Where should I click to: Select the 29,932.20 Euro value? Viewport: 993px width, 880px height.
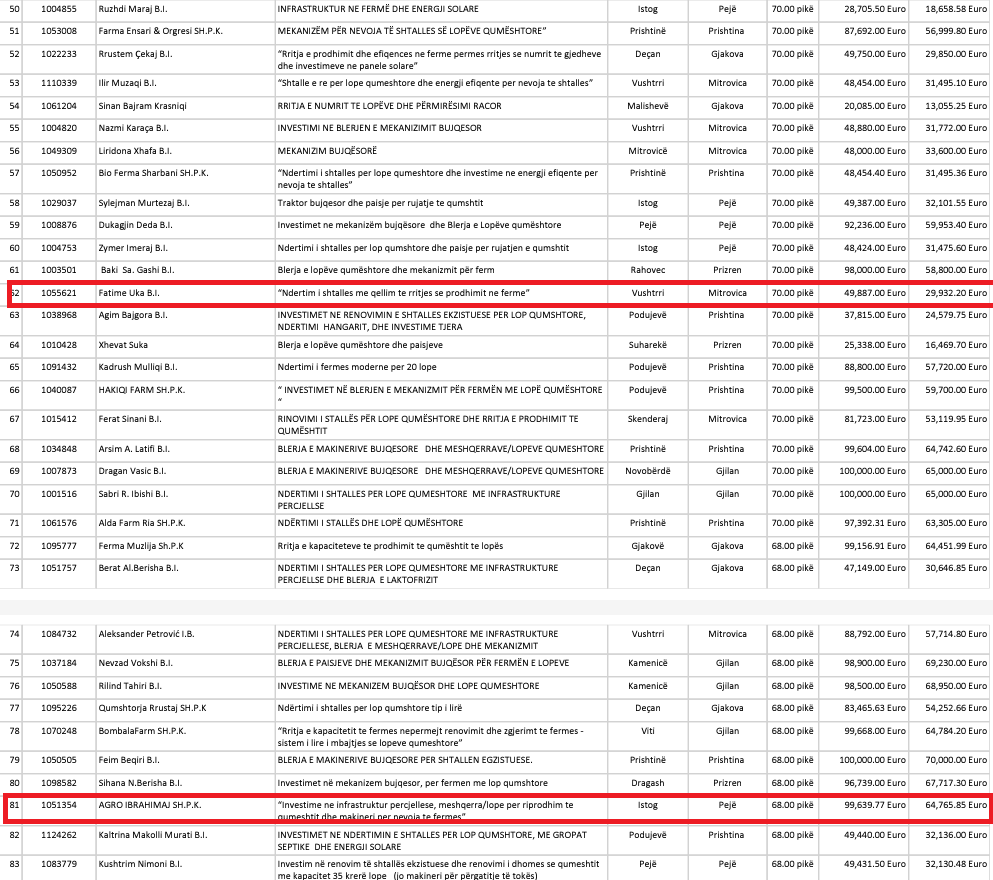(955, 293)
